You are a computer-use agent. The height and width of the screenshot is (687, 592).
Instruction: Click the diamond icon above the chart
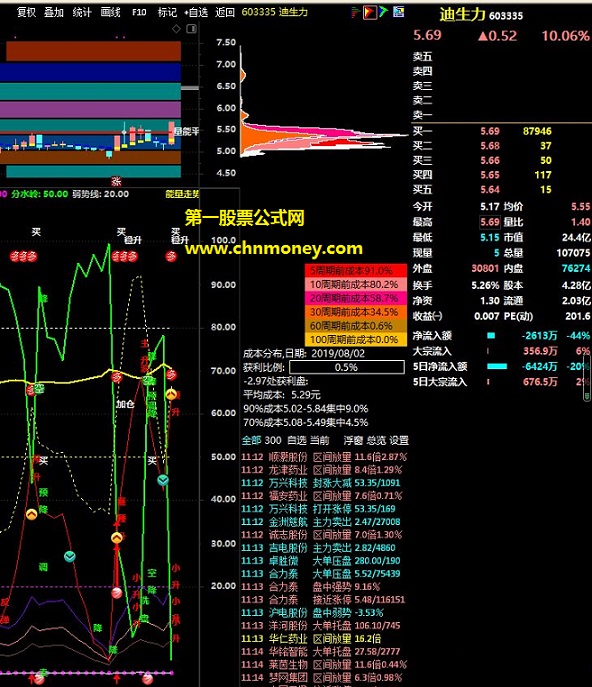[176, 29]
